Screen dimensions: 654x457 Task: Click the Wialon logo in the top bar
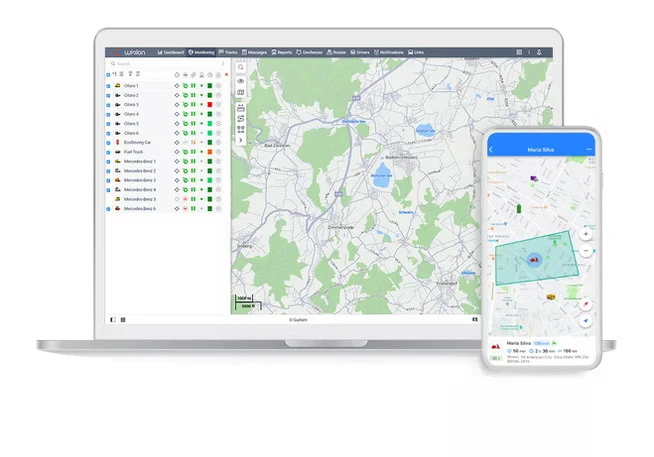click(130, 52)
